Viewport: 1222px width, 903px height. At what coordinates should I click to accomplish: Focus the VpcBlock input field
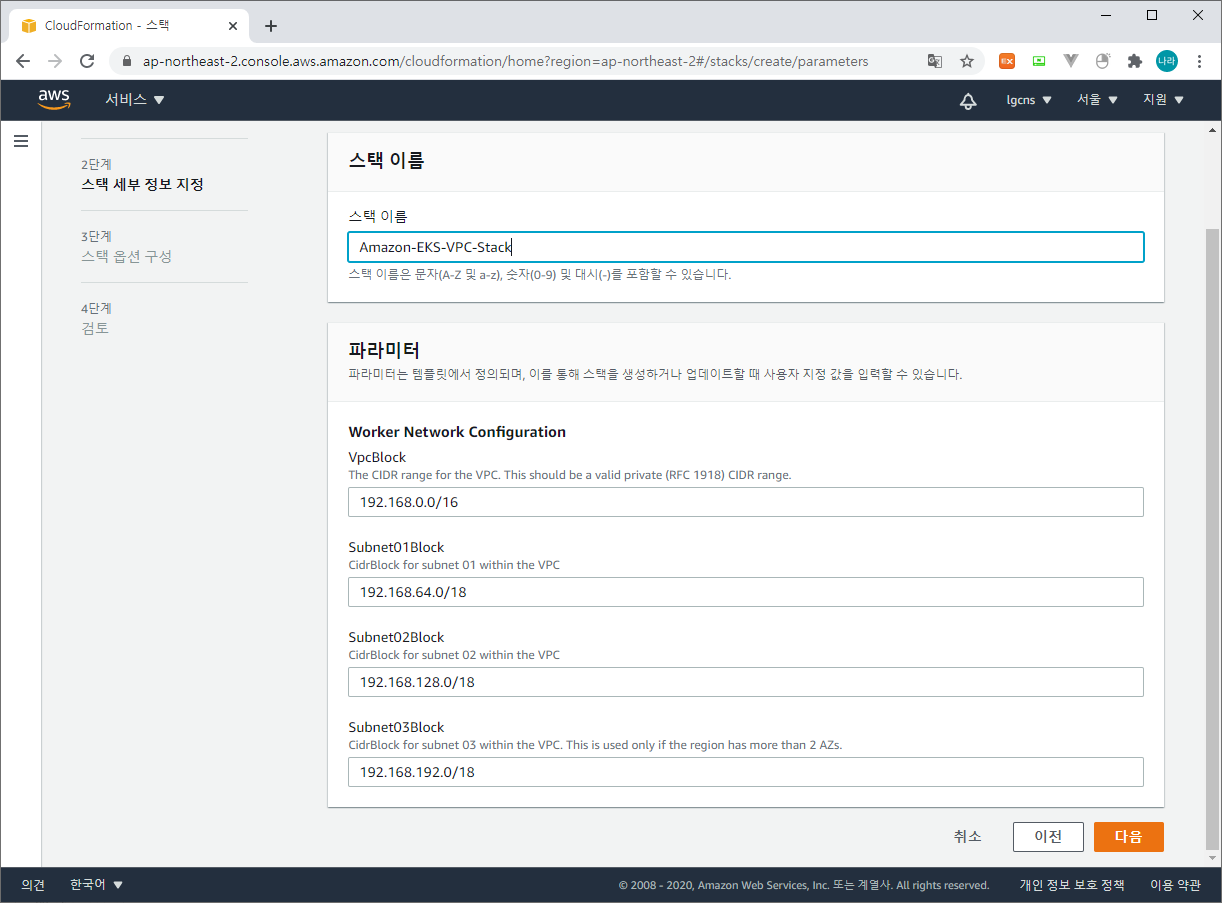[x=746, y=502]
